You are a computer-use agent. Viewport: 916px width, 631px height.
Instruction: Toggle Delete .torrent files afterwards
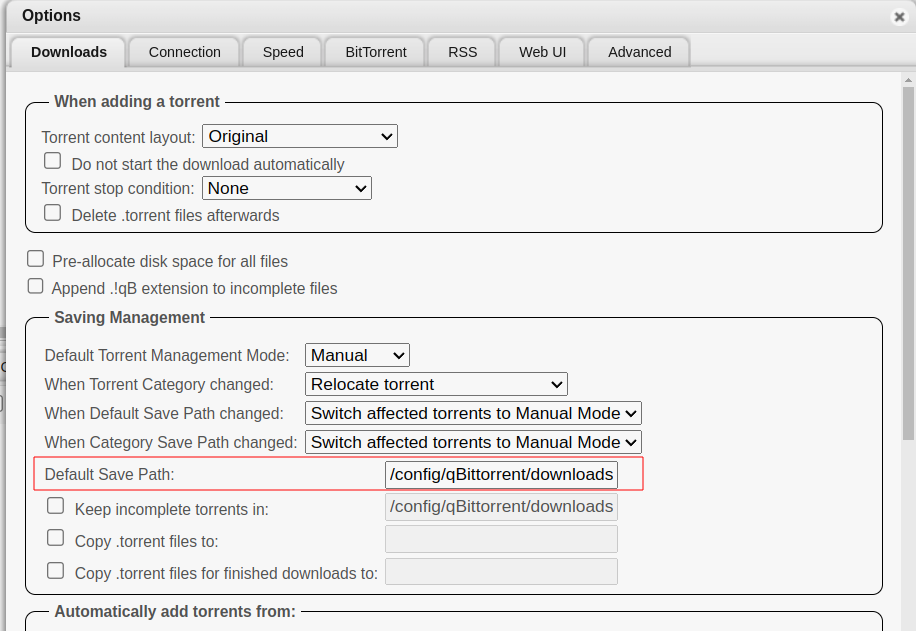pos(53,212)
